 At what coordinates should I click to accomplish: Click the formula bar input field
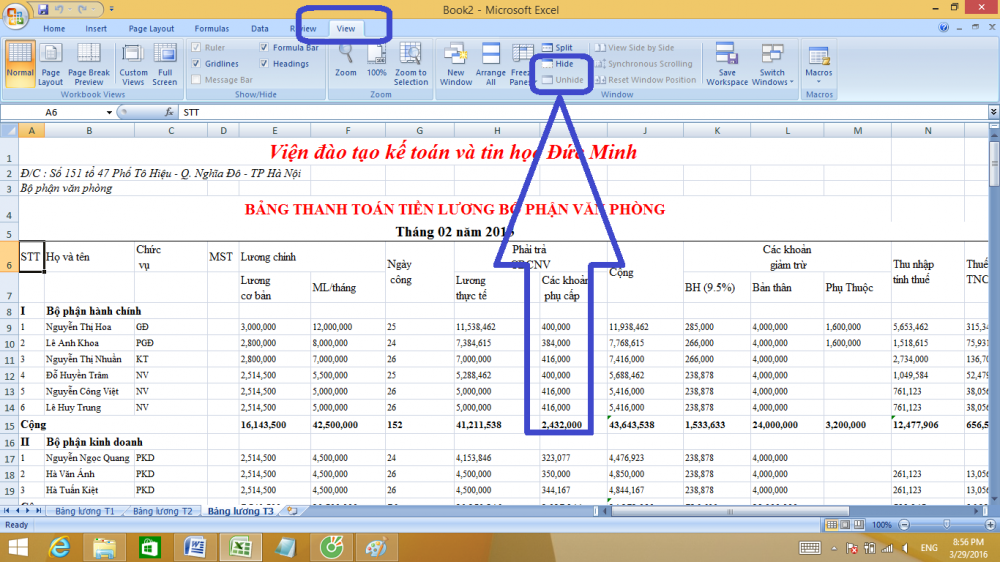click(582, 112)
